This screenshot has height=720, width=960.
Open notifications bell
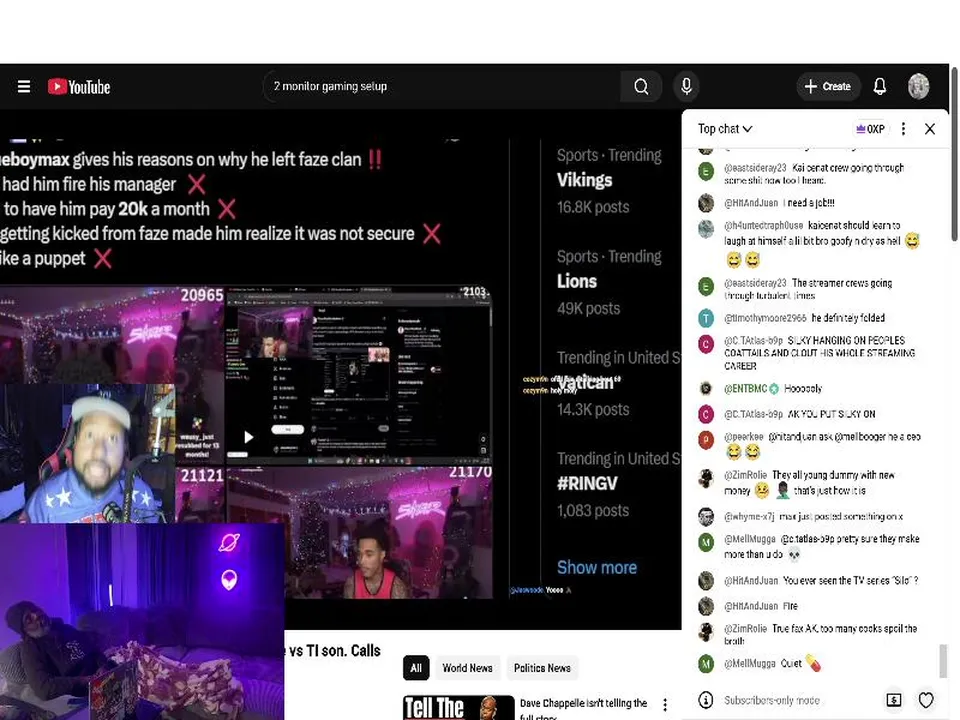coord(880,87)
